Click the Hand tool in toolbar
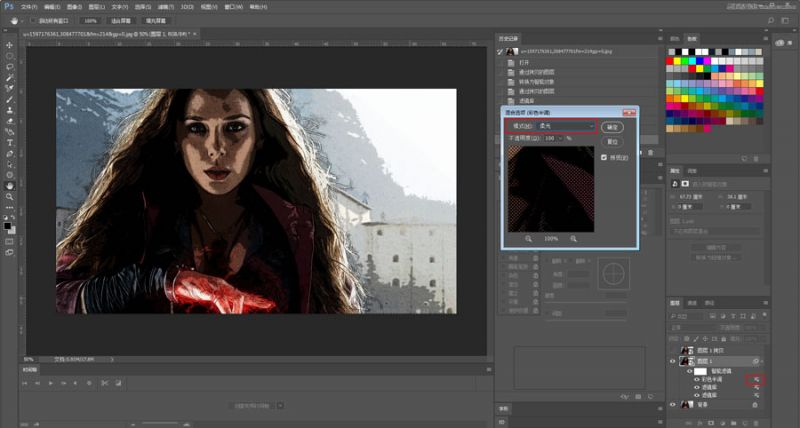 (10, 186)
